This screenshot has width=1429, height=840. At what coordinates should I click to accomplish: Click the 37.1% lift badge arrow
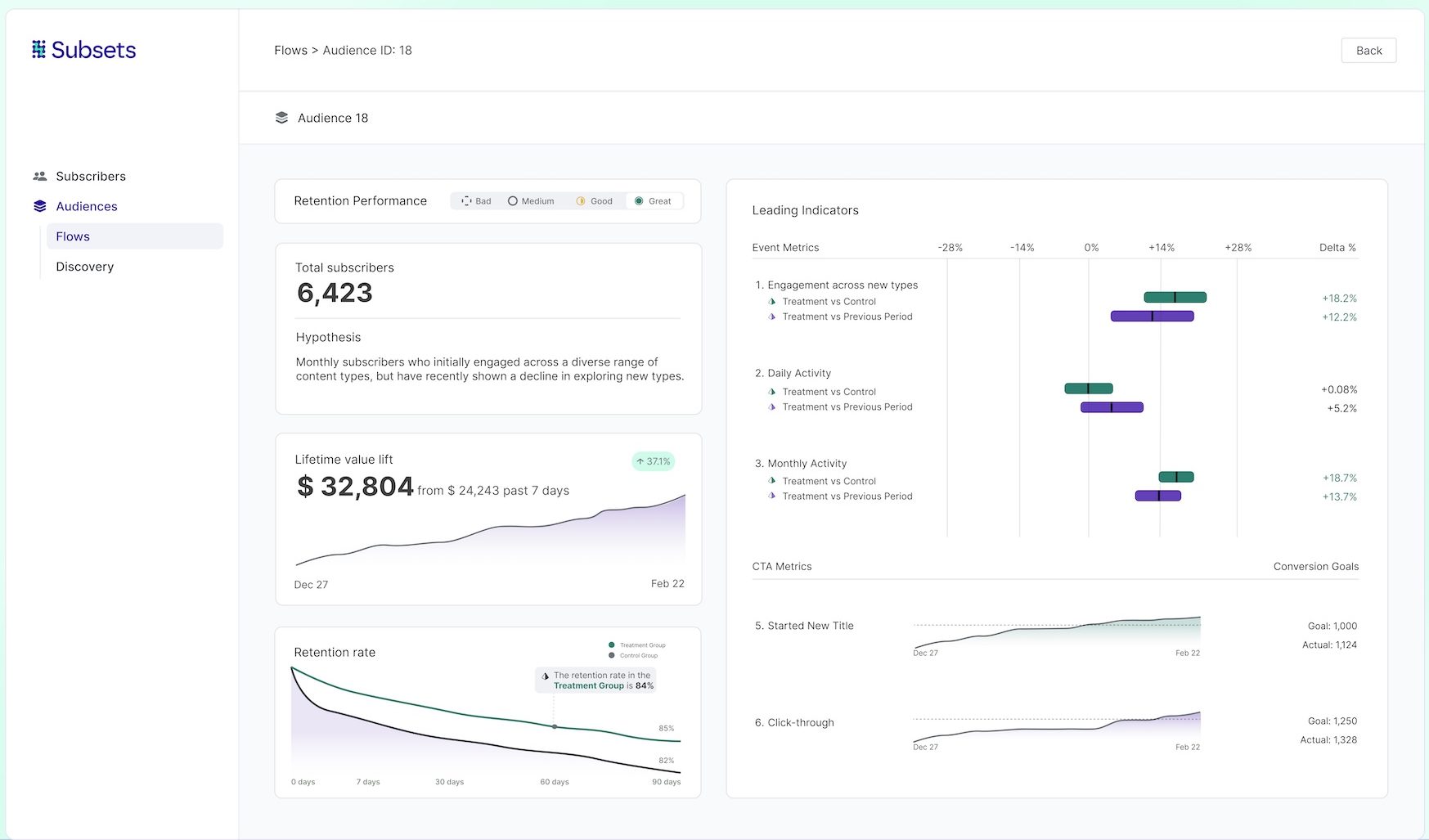pyautogui.click(x=640, y=461)
